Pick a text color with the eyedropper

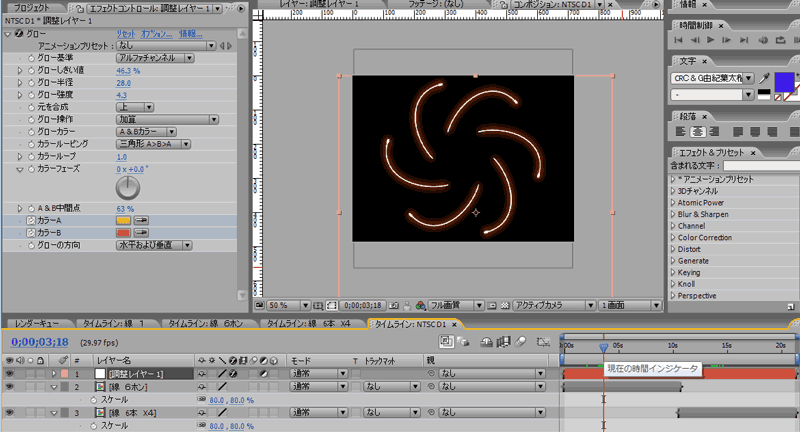click(x=764, y=78)
